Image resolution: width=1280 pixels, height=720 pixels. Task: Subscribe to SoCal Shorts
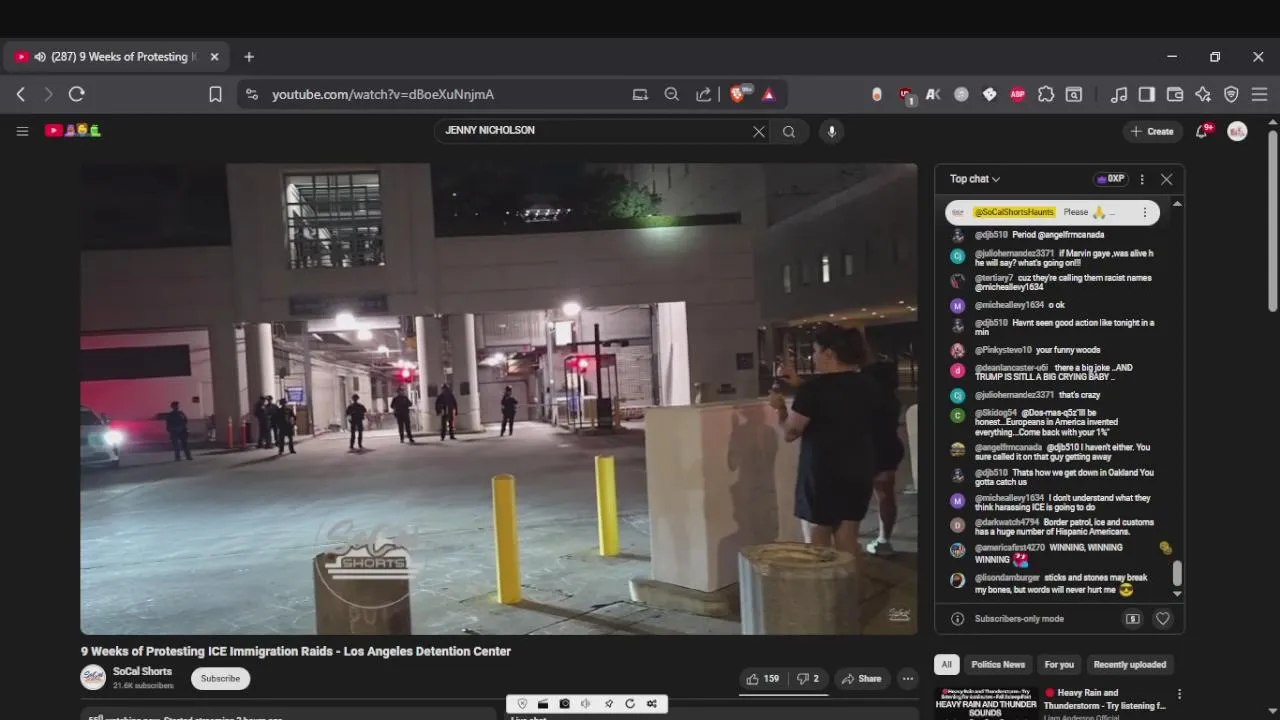pyautogui.click(x=220, y=678)
